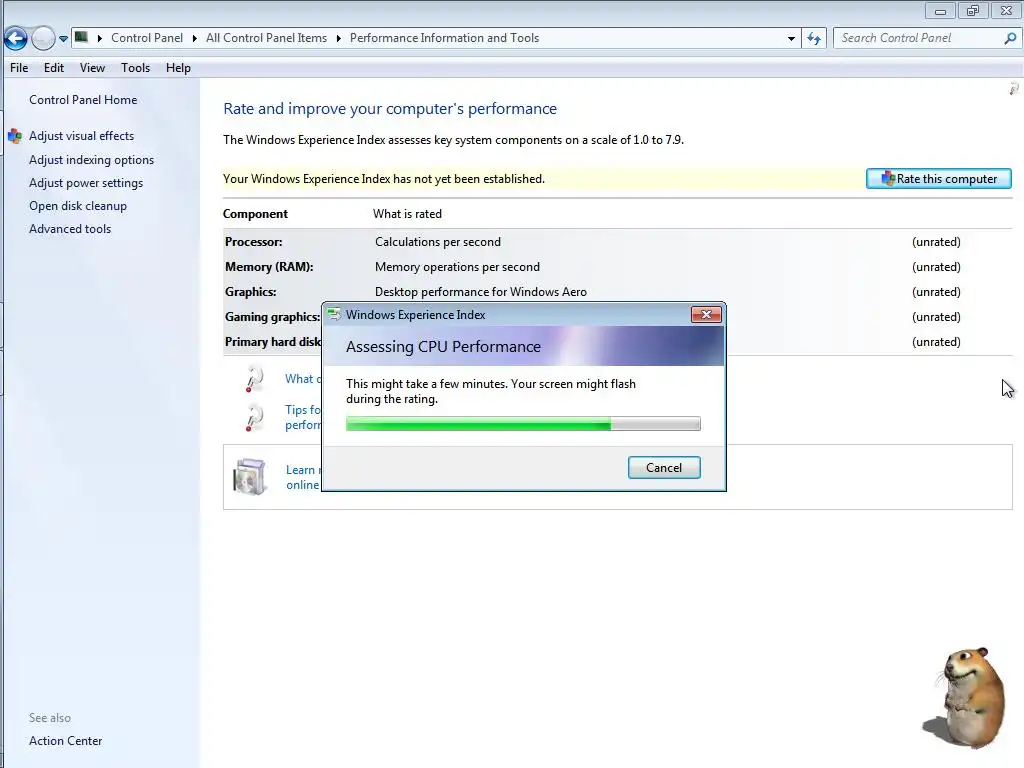Click the green assessment progress bar

[523, 424]
